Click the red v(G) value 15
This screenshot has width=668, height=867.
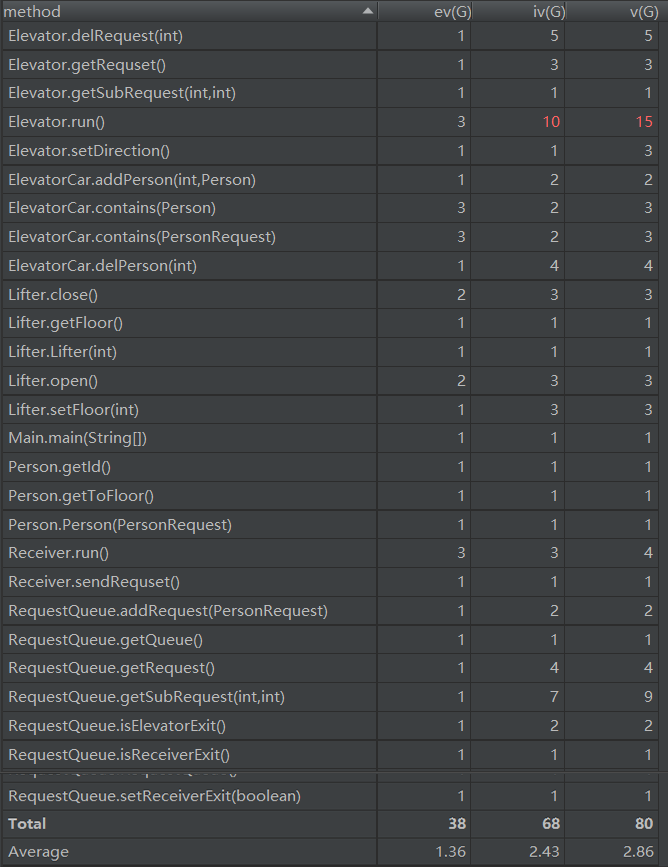pyautogui.click(x=643, y=122)
